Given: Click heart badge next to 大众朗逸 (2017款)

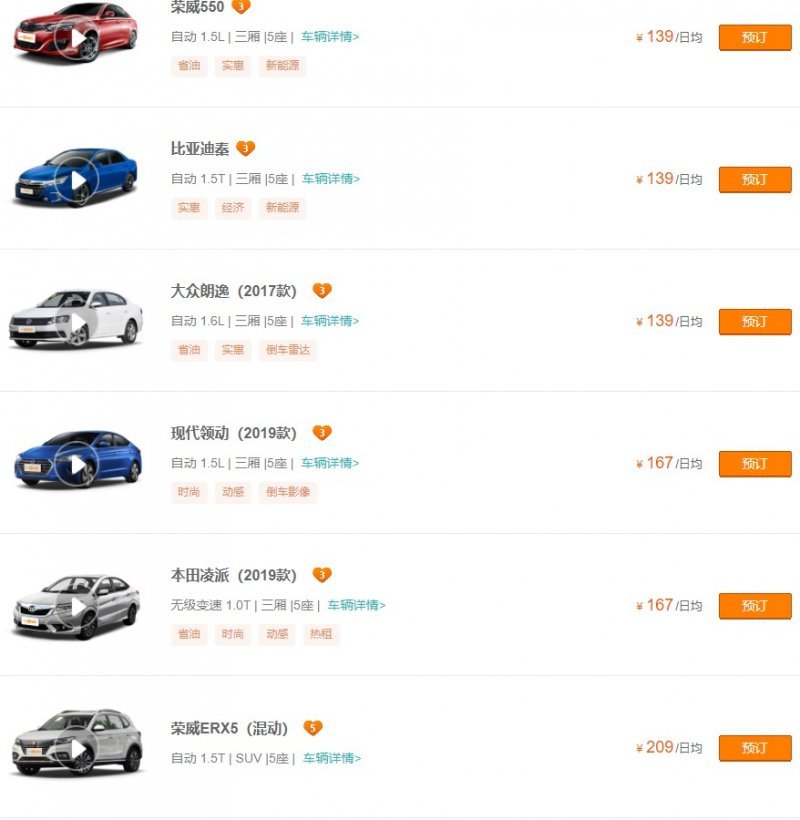Looking at the screenshot, I should pos(321,291).
